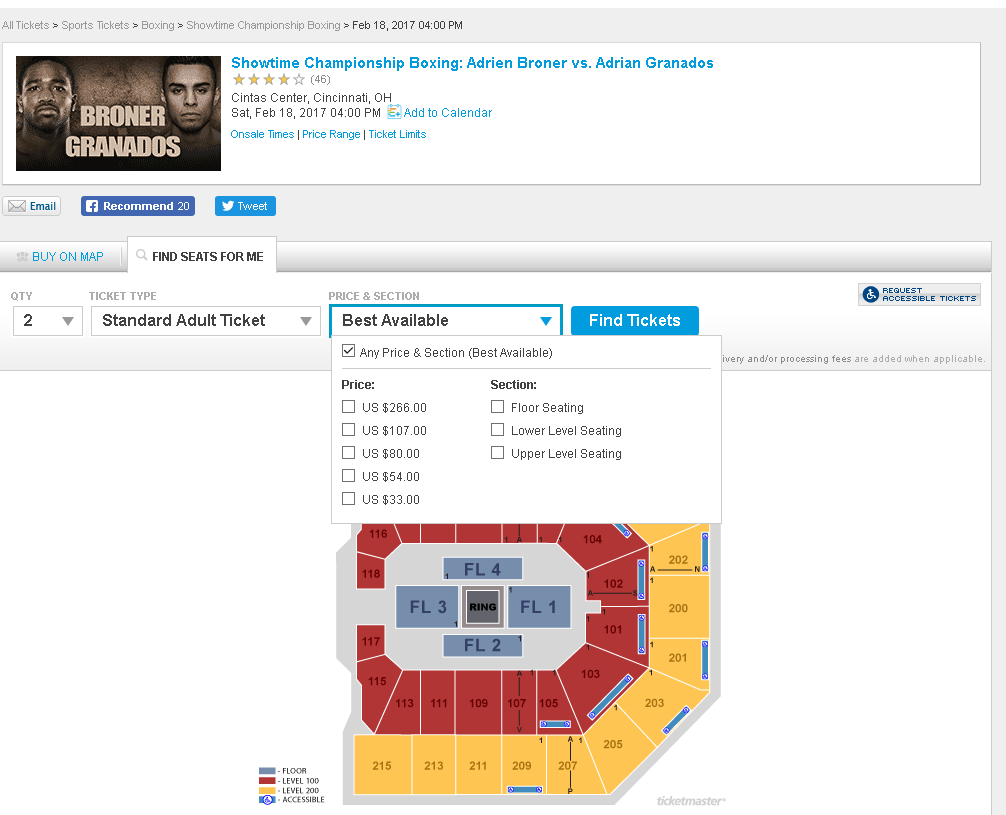The width and height of the screenshot is (1006, 815).
Task: Open the Ticket Limits link
Action: (397, 134)
